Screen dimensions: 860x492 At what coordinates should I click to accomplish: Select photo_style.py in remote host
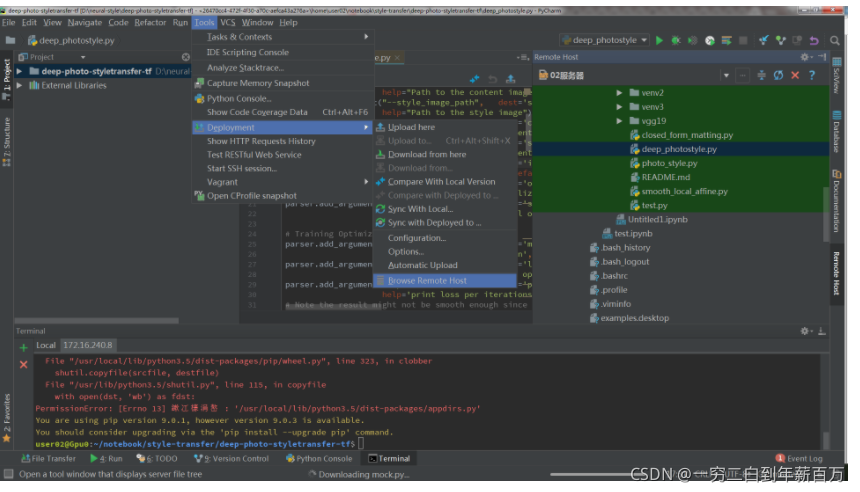pyautogui.click(x=664, y=163)
